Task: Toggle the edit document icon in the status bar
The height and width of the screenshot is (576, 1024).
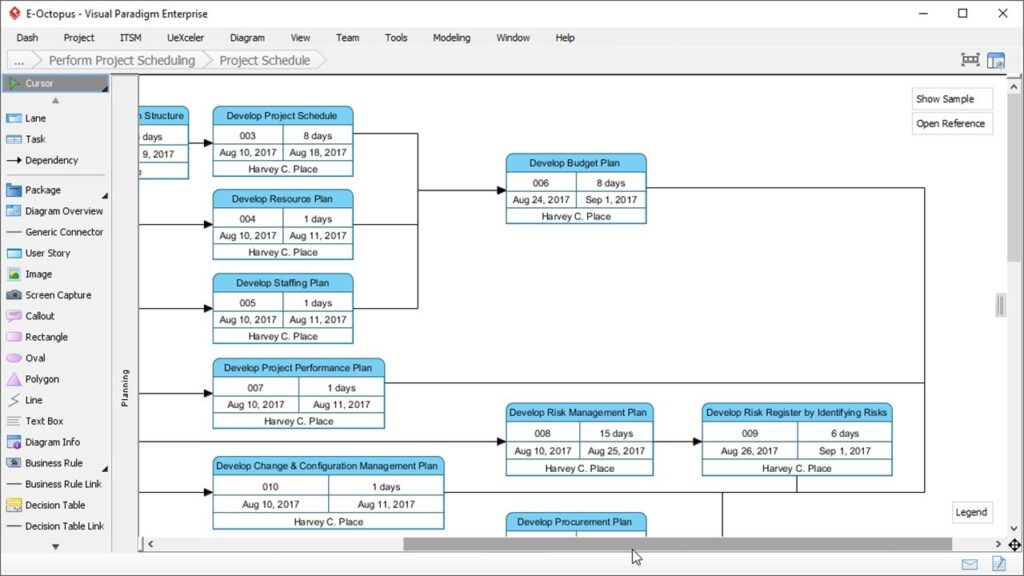Action: pyautogui.click(x=998, y=563)
